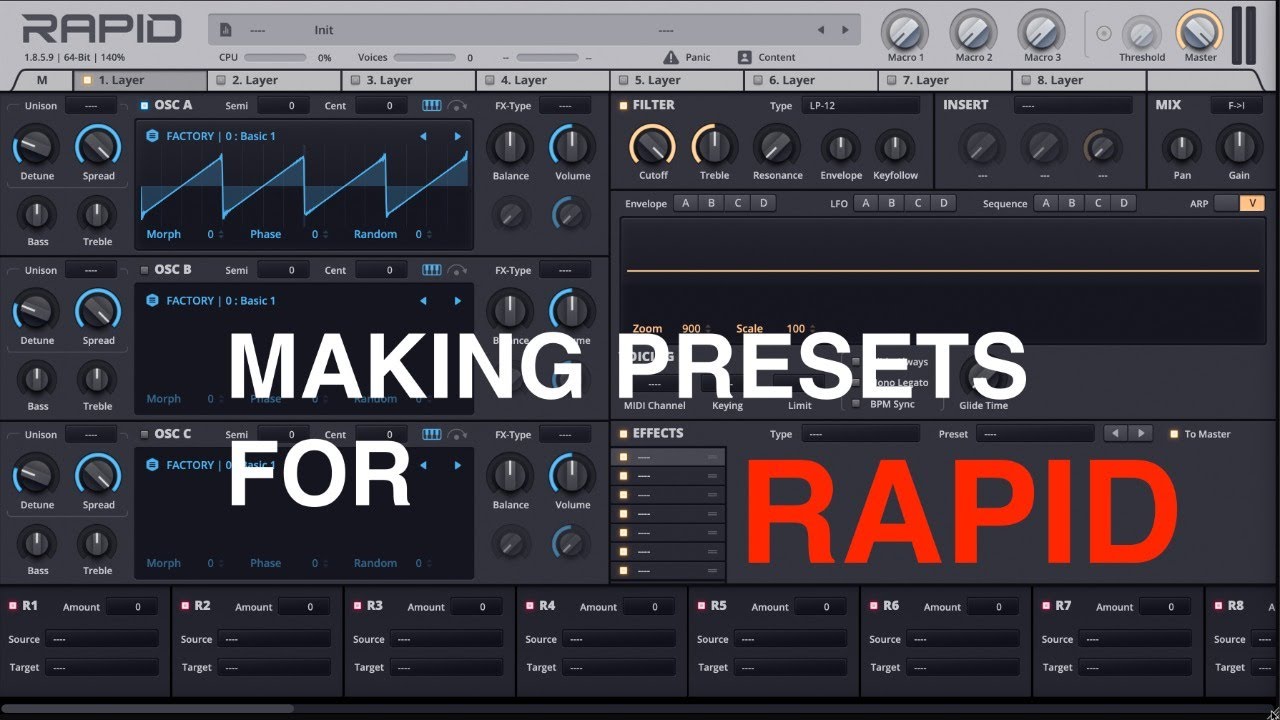Click the master output level meter
This screenshot has width=1280, height=720.
(1243, 36)
